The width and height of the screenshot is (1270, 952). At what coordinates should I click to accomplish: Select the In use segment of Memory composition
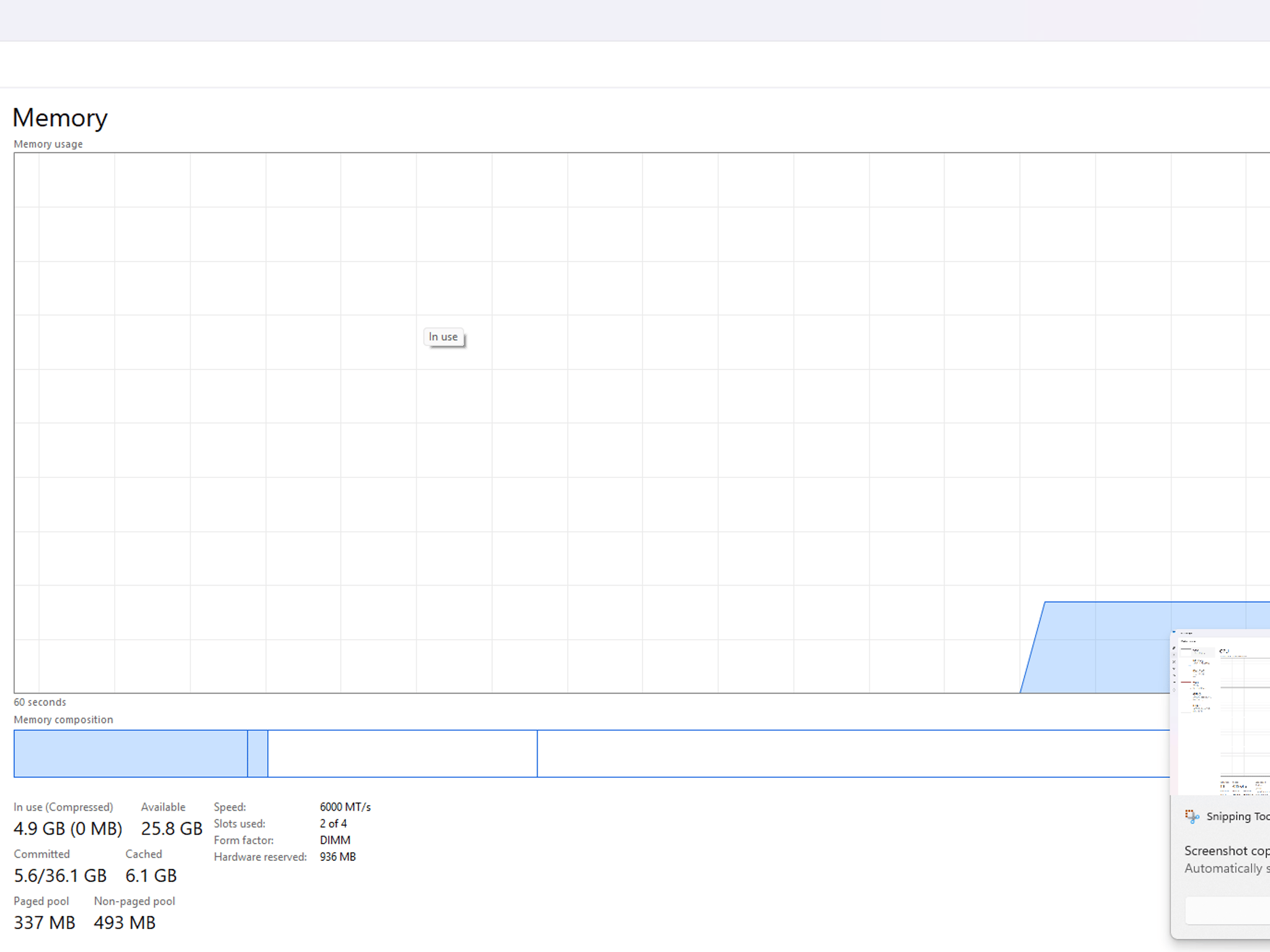[x=131, y=754]
